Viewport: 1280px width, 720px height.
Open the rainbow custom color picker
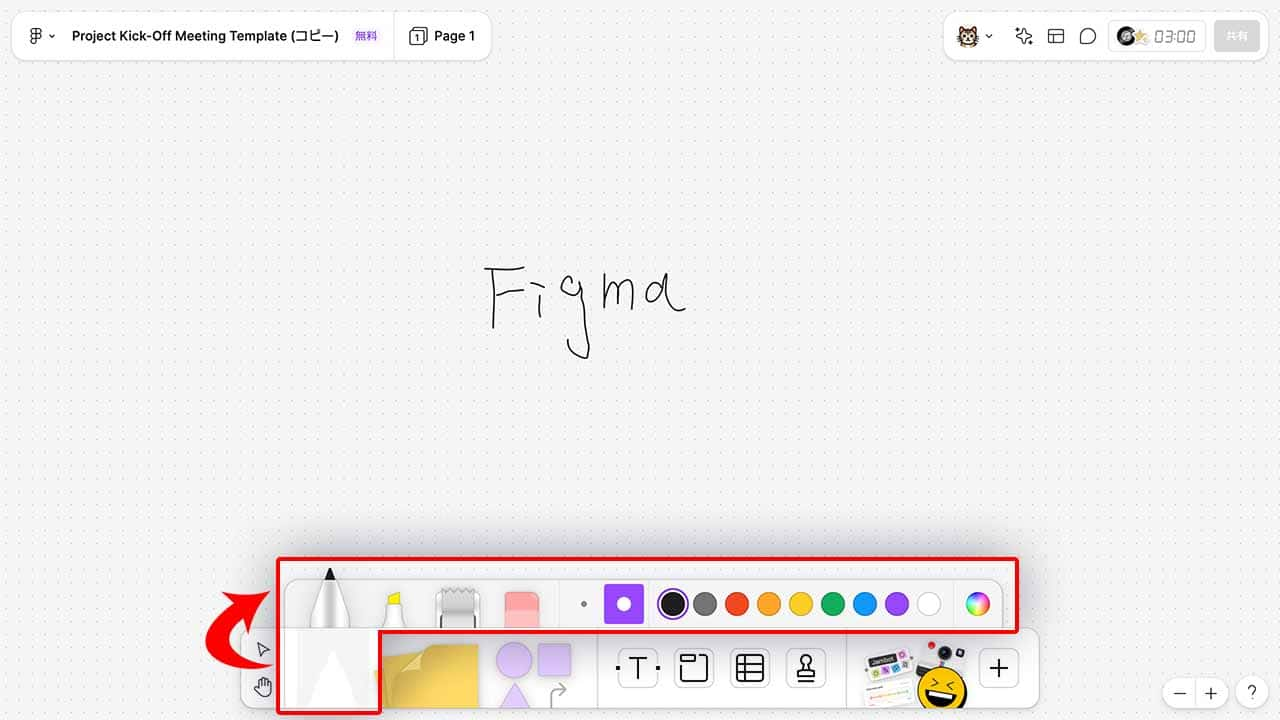tap(977, 604)
